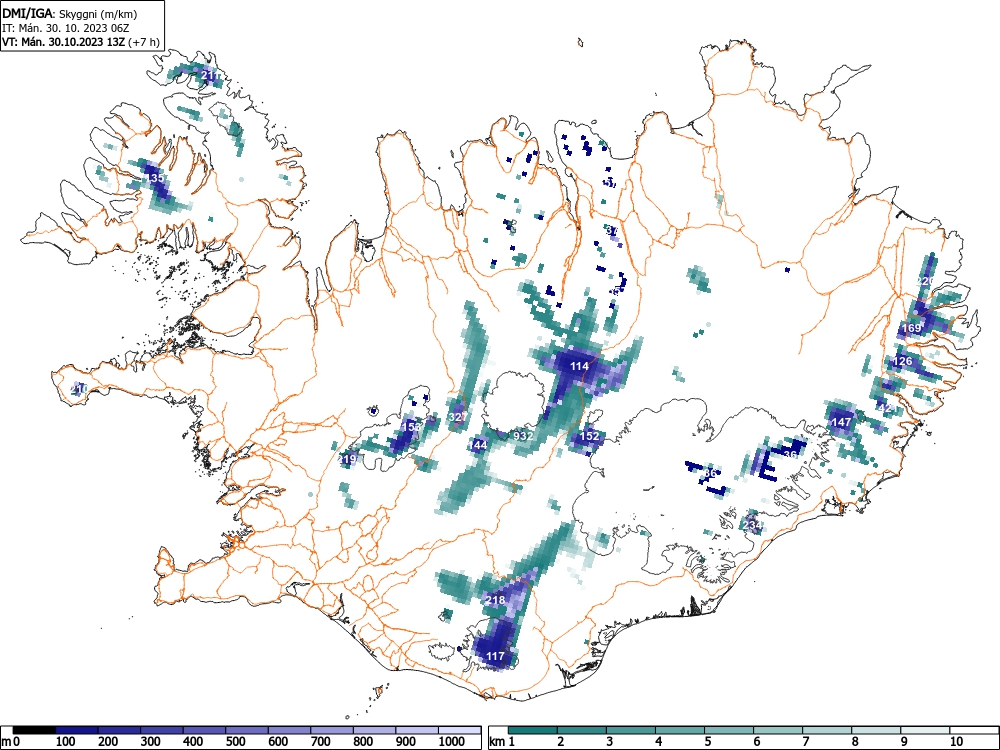Click the "500" tick label in the metre legend
The height and width of the screenshot is (750, 1000).
[x=235, y=742]
